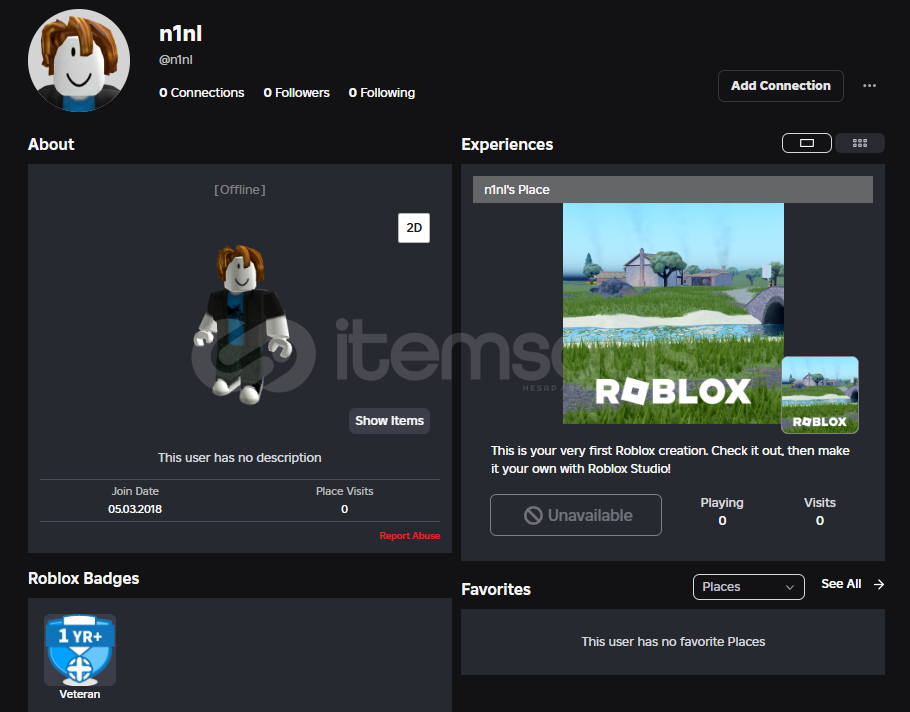The width and height of the screenshot is (910, 712).
Task: Click the Join Date value 05.03.2018
Action: (135, 509)
